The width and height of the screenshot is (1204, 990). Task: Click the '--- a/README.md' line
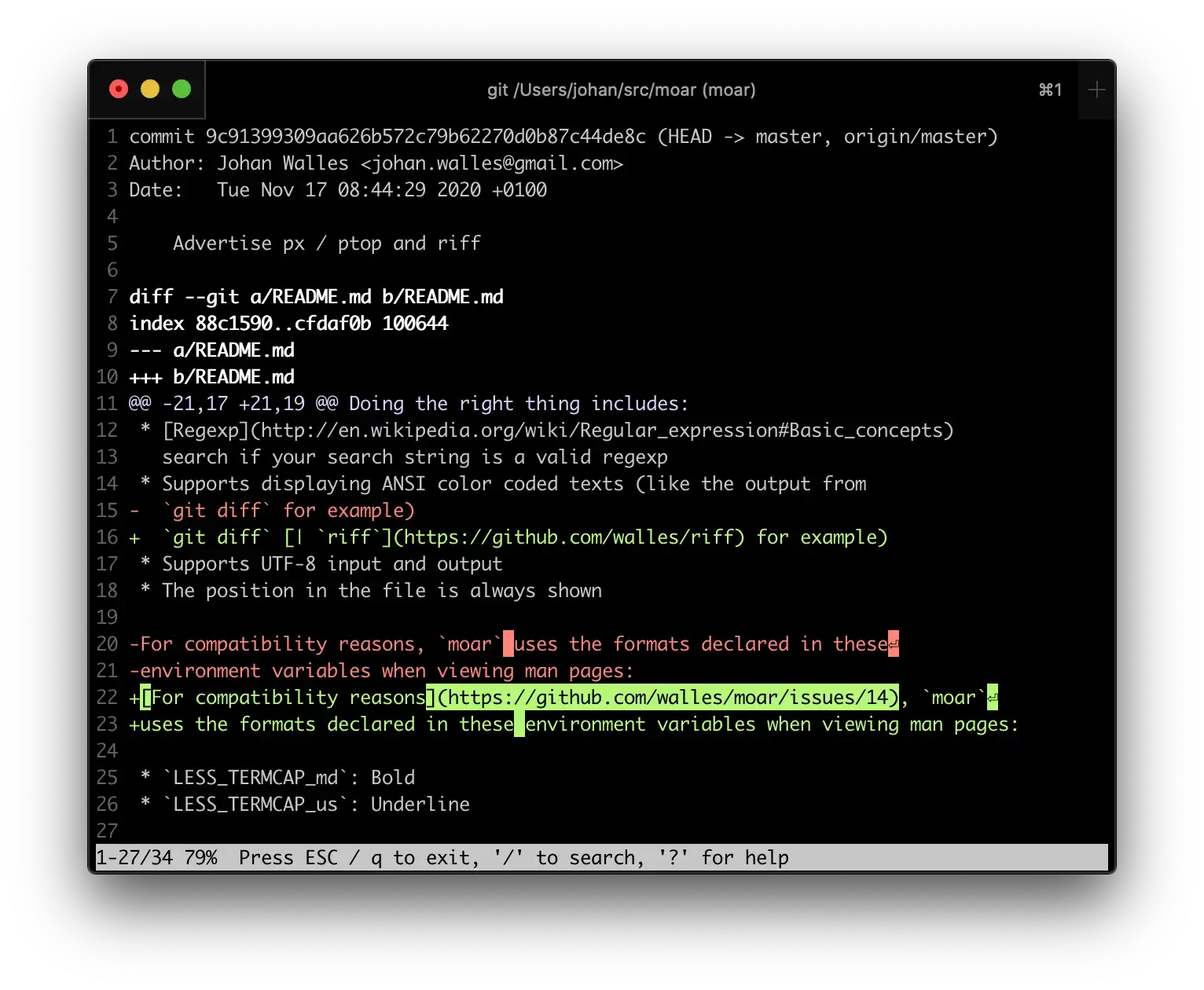point(211,350)
